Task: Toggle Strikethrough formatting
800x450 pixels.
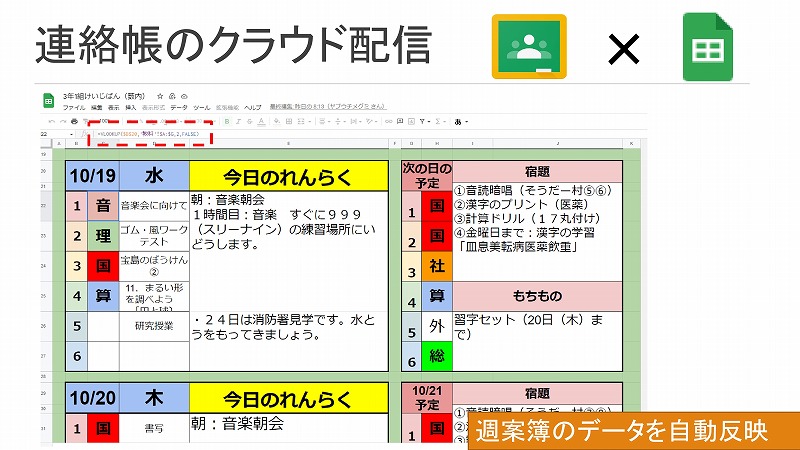Action: [249, 121]
